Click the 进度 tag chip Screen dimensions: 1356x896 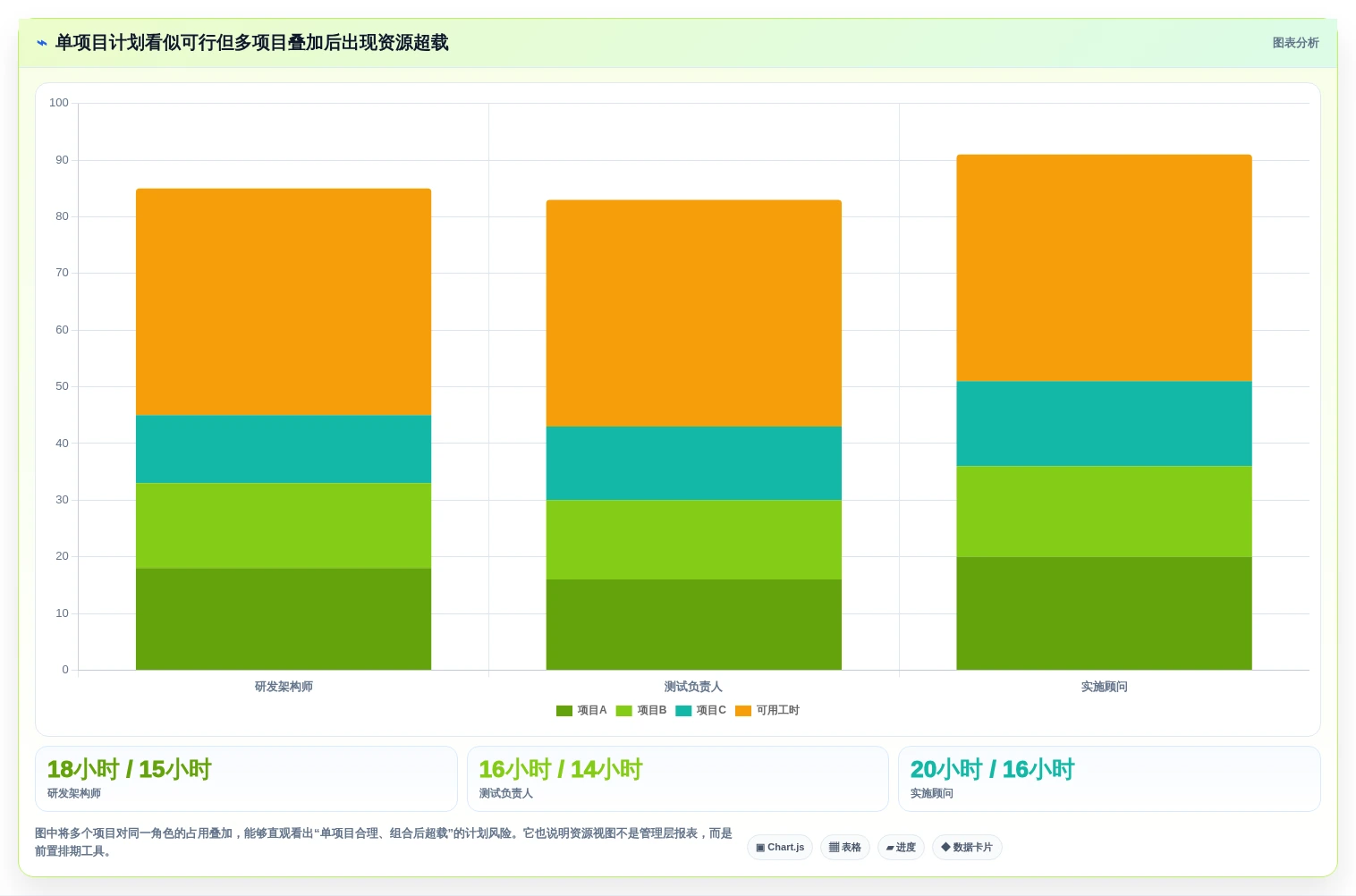point(901,848)
